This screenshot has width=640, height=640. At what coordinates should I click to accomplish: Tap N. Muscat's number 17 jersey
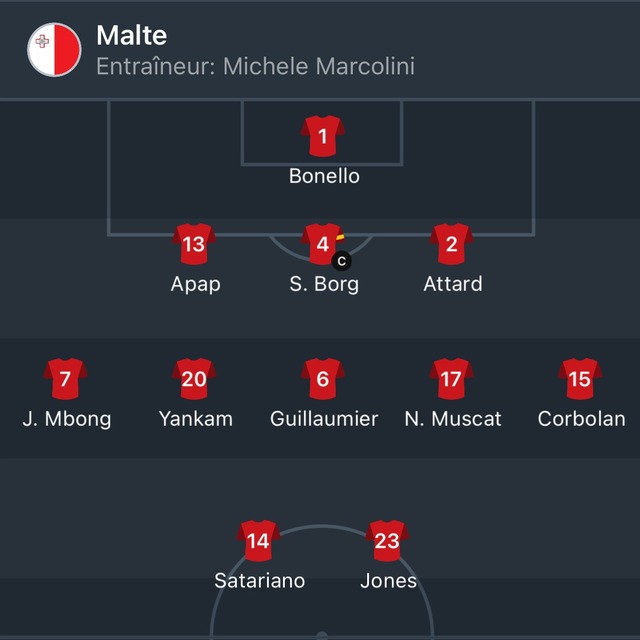[x=451, y=379]
